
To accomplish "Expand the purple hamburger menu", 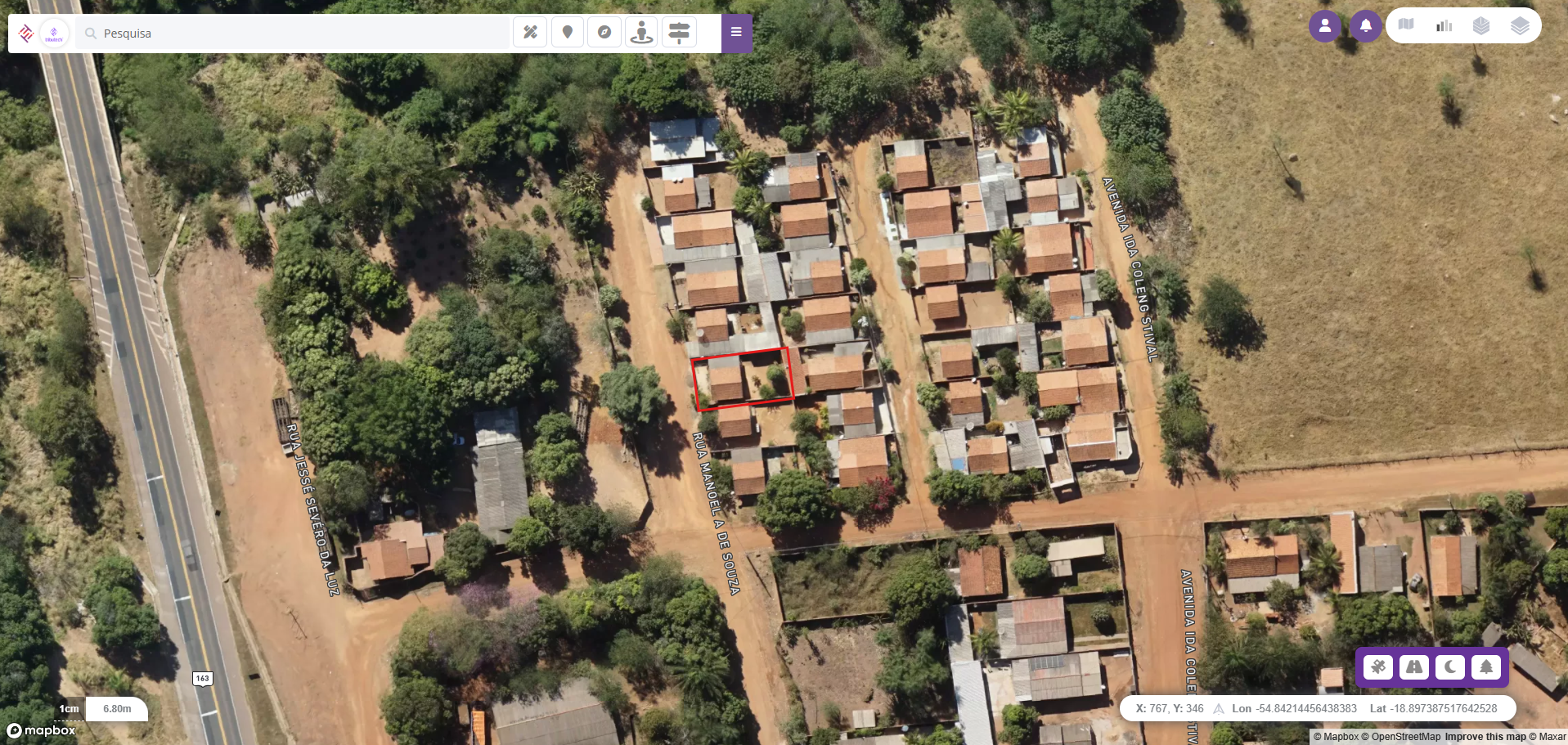I will (736, 33).
